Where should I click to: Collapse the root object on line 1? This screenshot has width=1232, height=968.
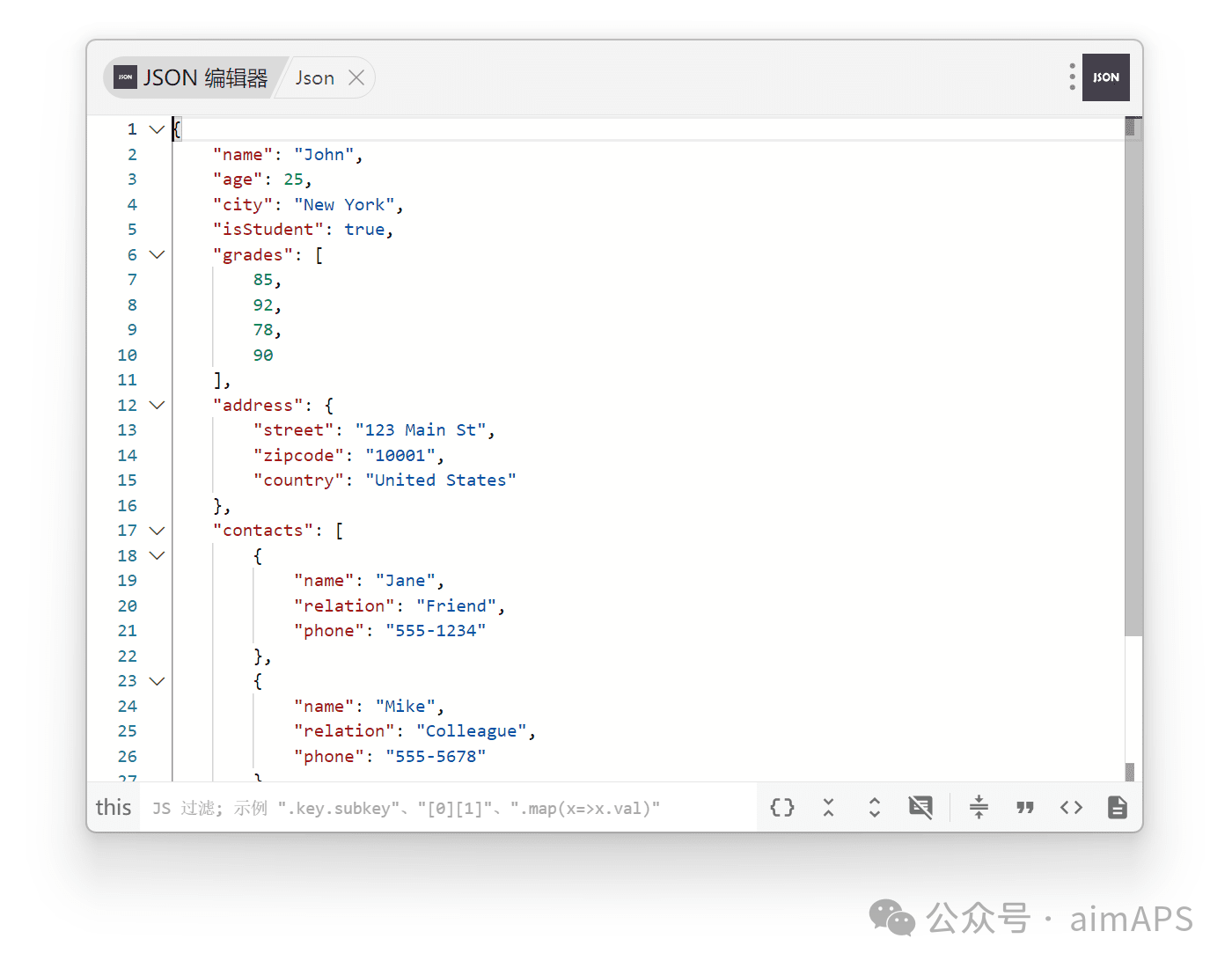158,129
